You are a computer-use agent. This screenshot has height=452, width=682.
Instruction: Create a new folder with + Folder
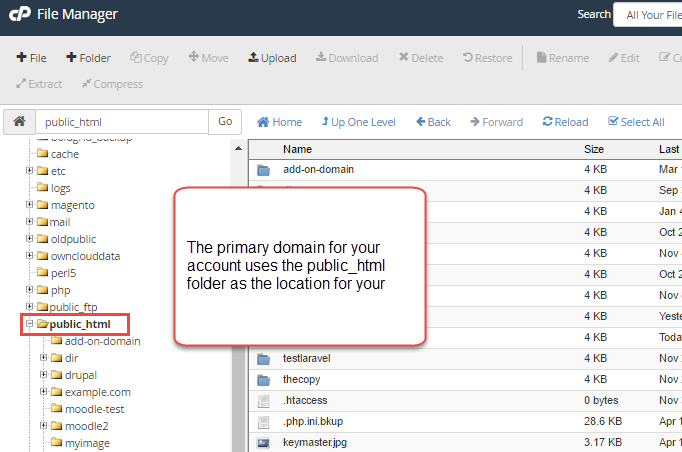tap(88, 58)
